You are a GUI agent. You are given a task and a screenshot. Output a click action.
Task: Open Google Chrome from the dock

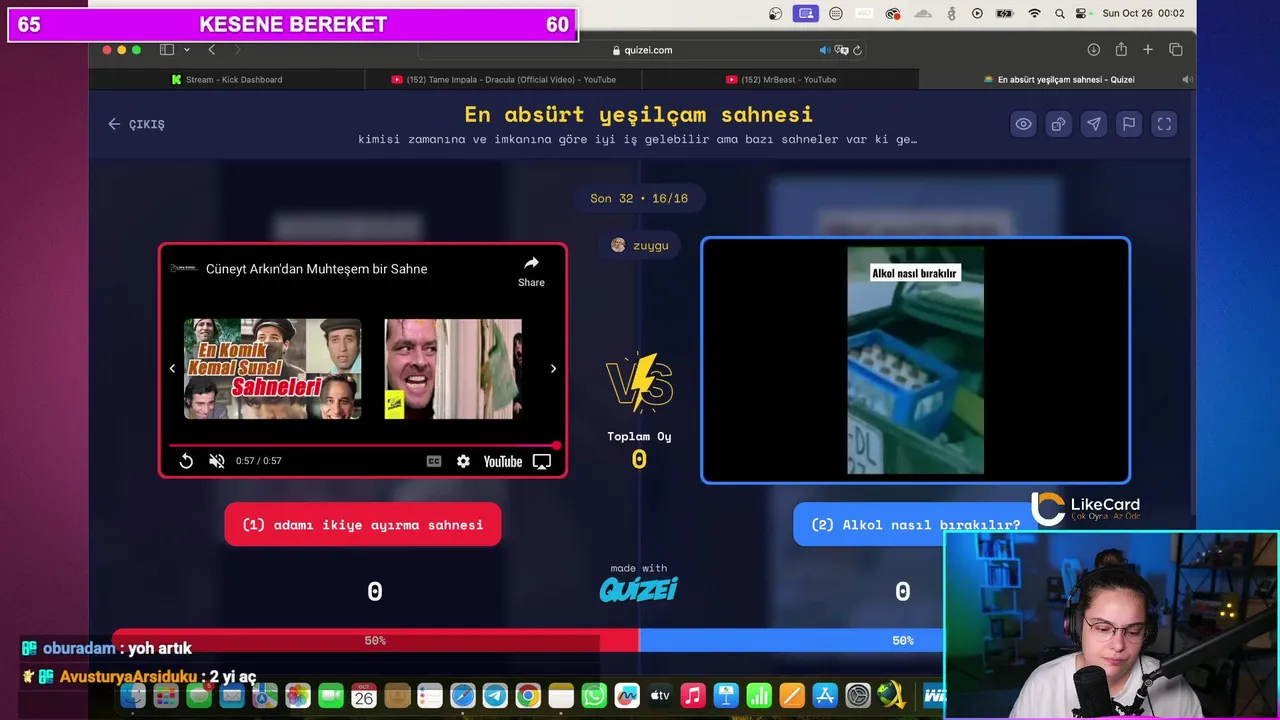coord(528,696)
